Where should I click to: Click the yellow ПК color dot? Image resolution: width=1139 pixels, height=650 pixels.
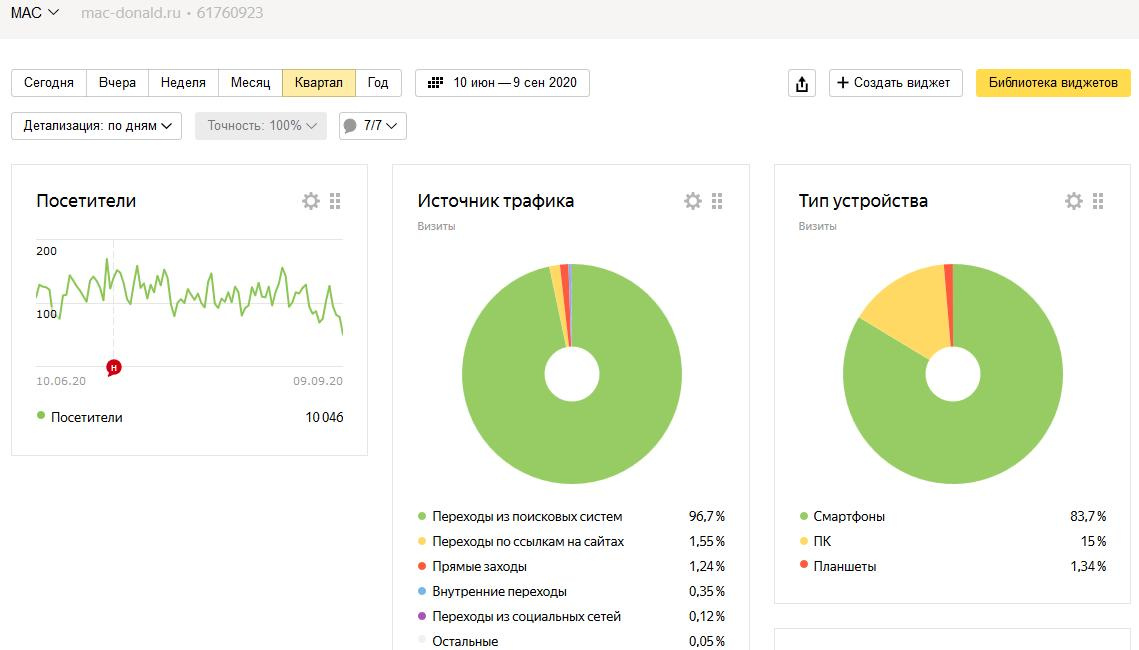[x=803, y=541]
